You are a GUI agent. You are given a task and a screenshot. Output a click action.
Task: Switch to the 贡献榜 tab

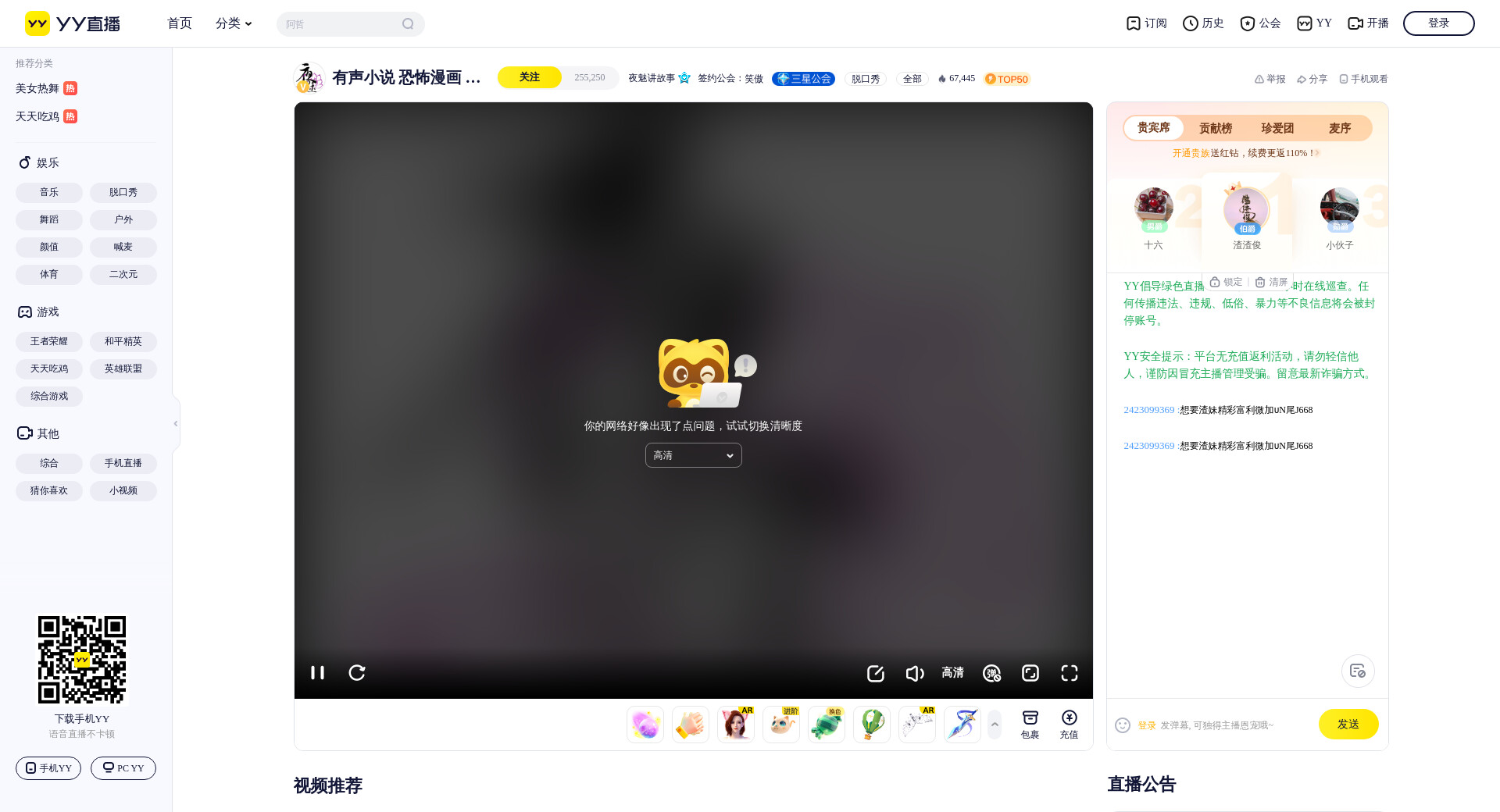pyautogui.click(x=1216, y=128)
